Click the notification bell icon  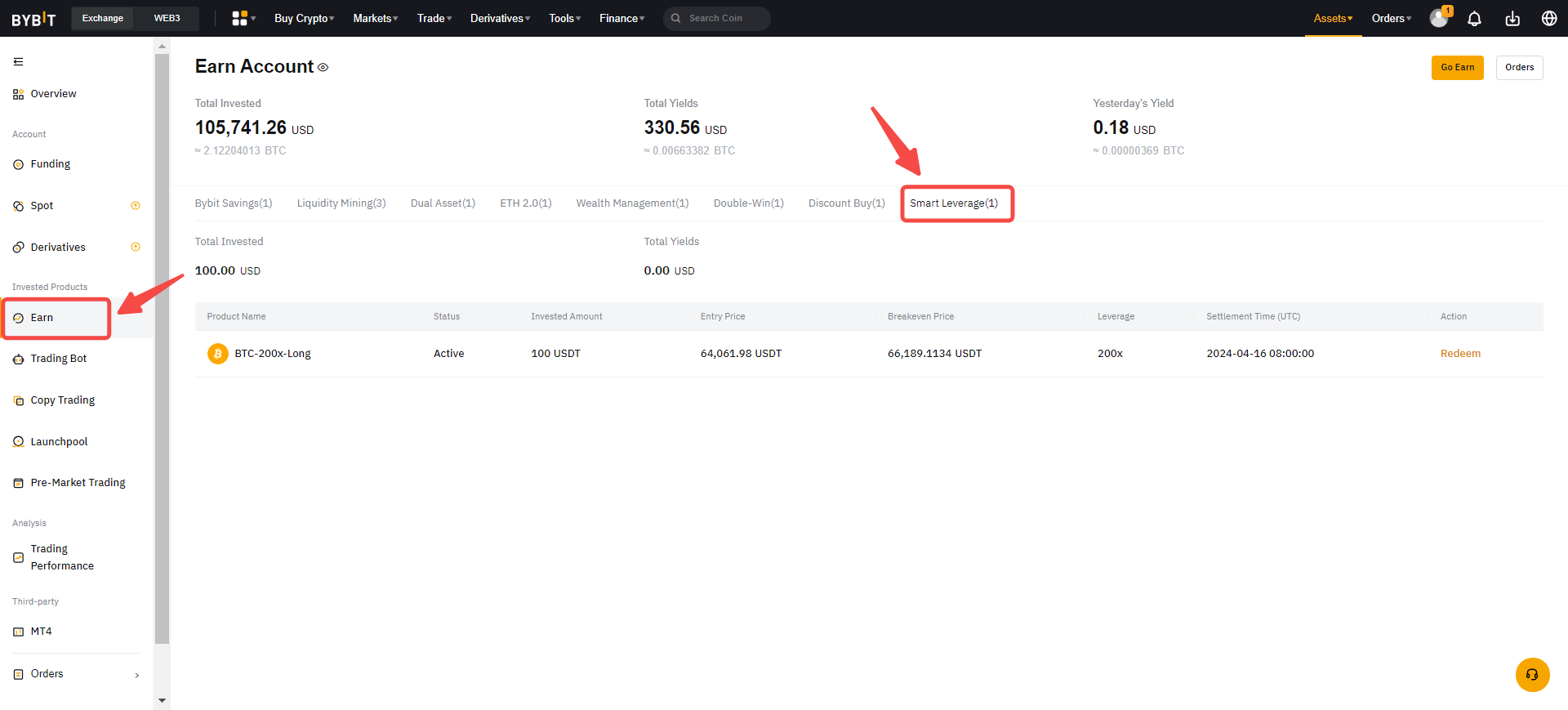(x=1474, y=19)
